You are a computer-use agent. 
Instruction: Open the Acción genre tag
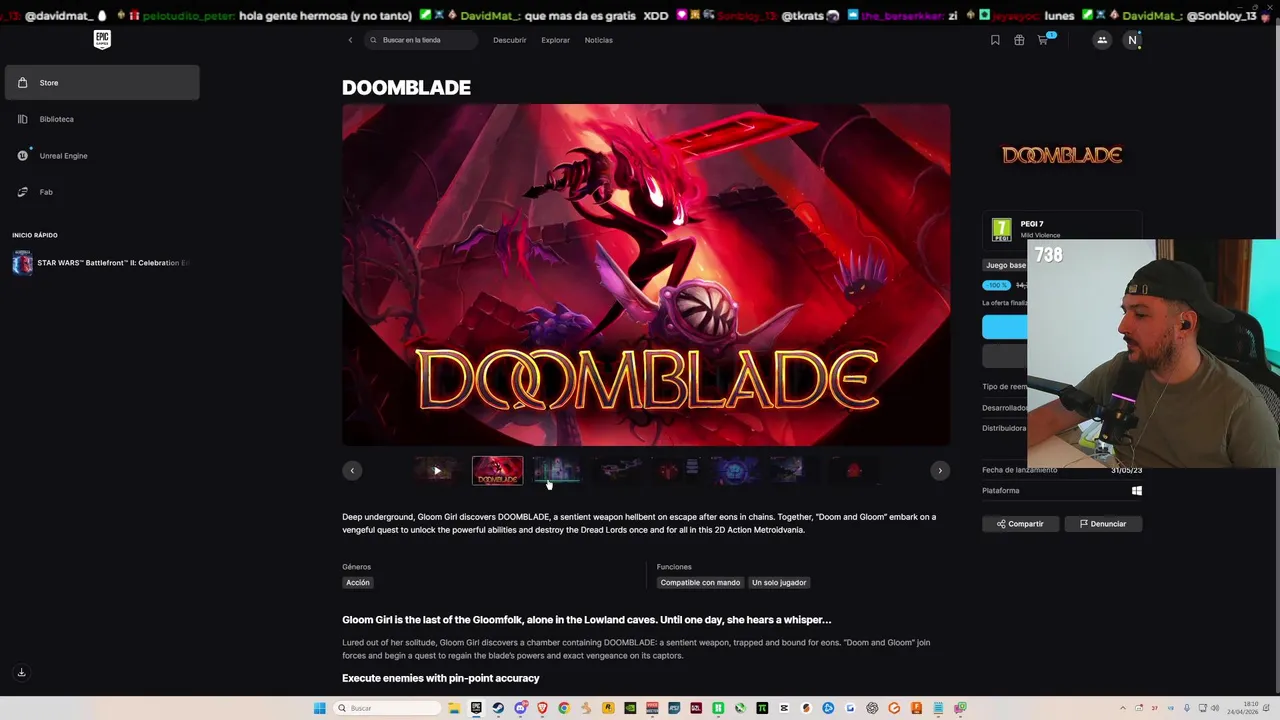click(x=358, y=582)
